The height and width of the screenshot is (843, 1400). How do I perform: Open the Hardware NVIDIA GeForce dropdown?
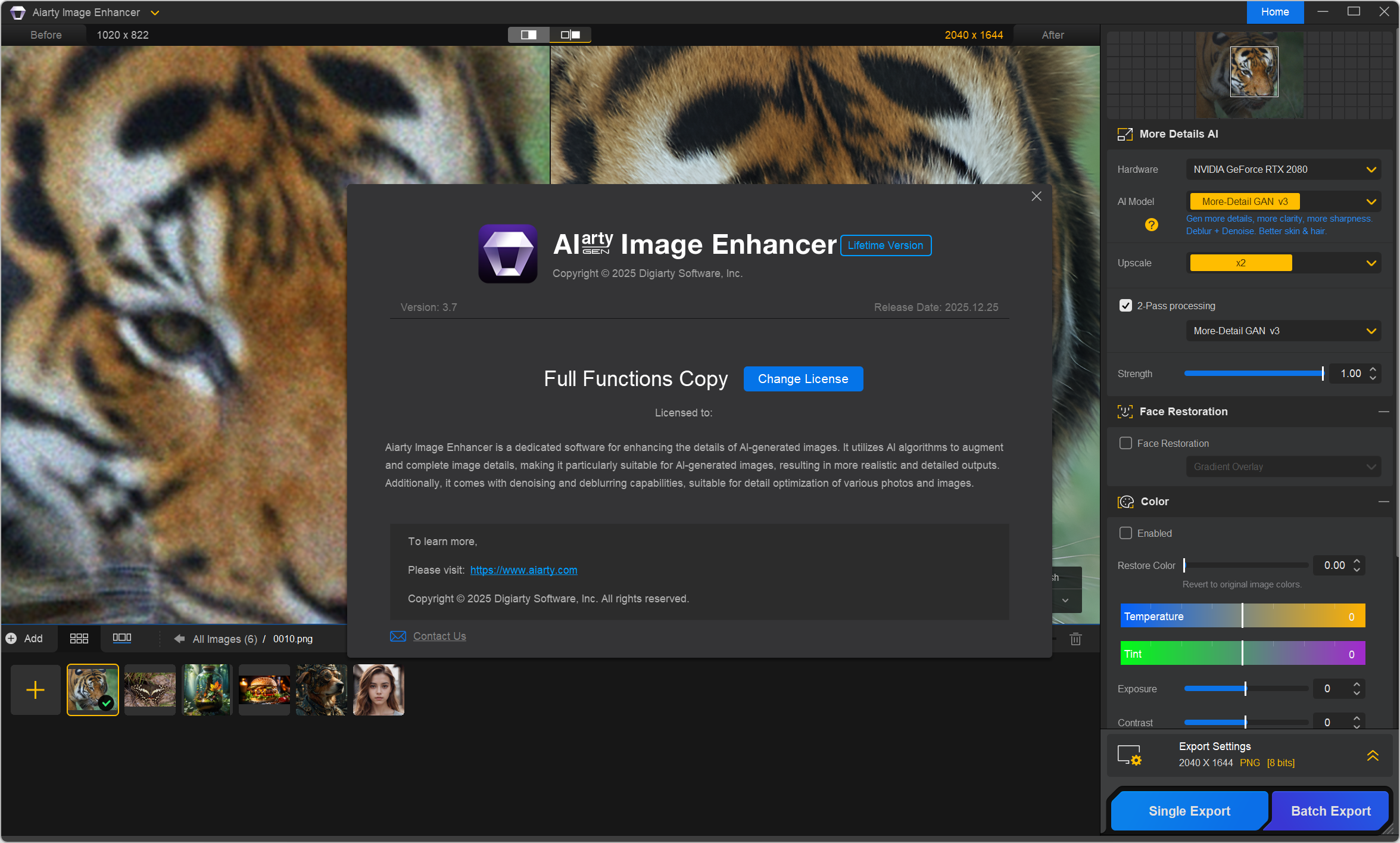1283,169
